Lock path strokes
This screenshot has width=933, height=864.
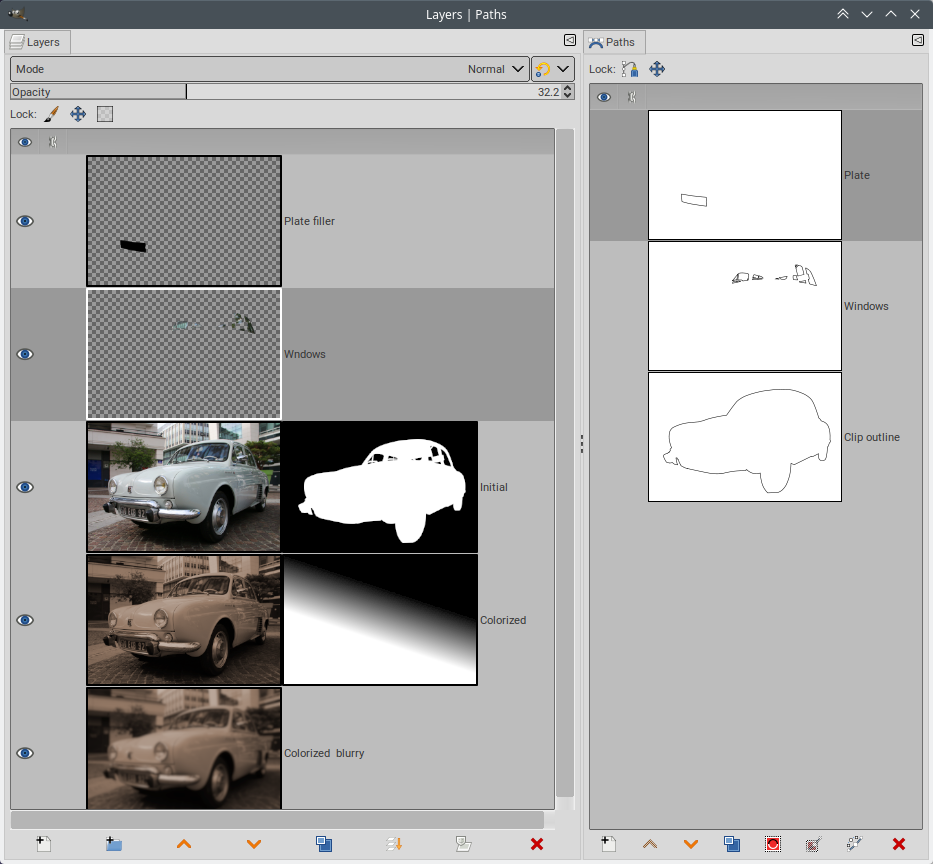coord(629,69)
